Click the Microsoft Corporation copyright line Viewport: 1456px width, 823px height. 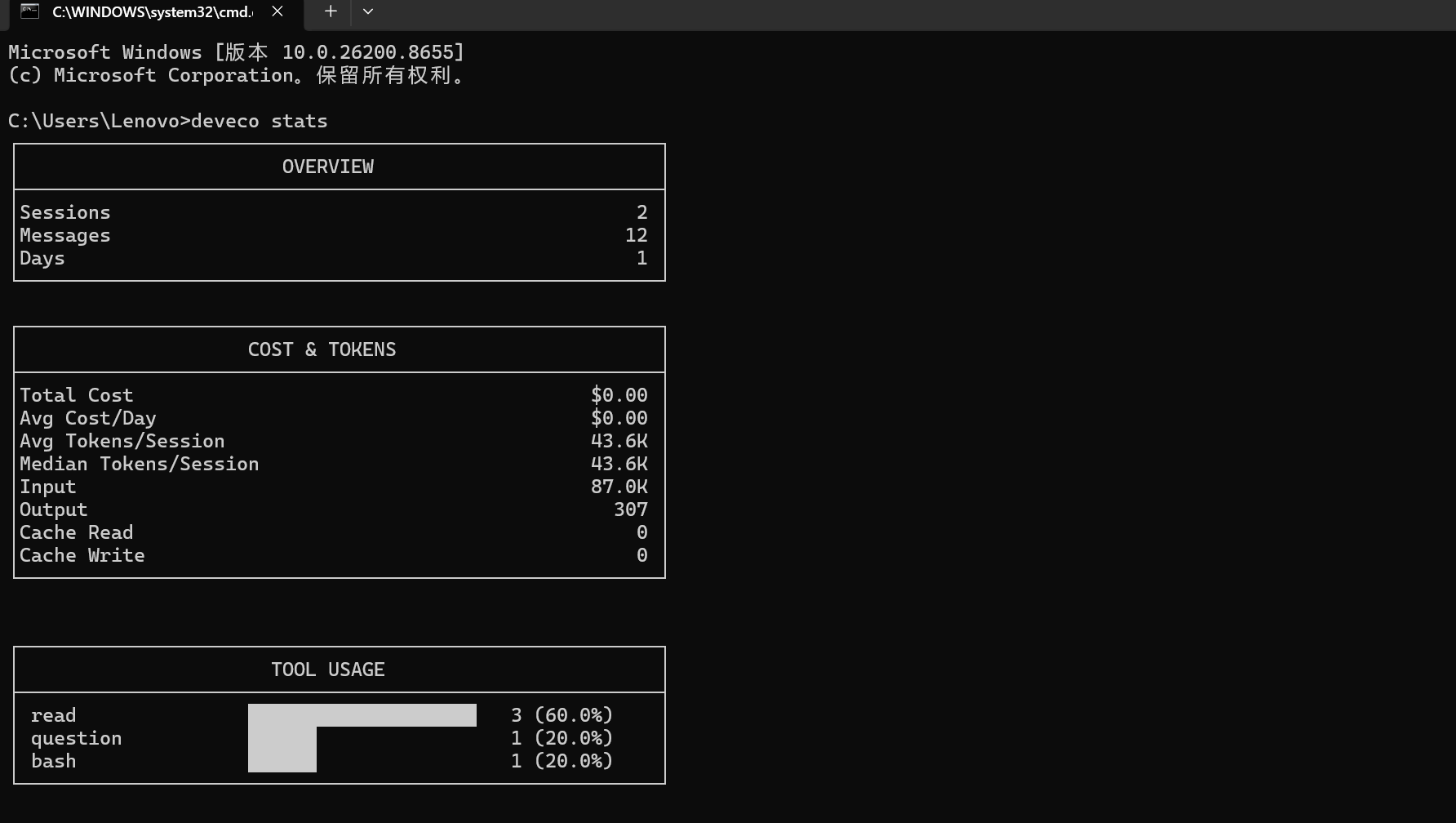pyautogui.click(x=237, y=75)
